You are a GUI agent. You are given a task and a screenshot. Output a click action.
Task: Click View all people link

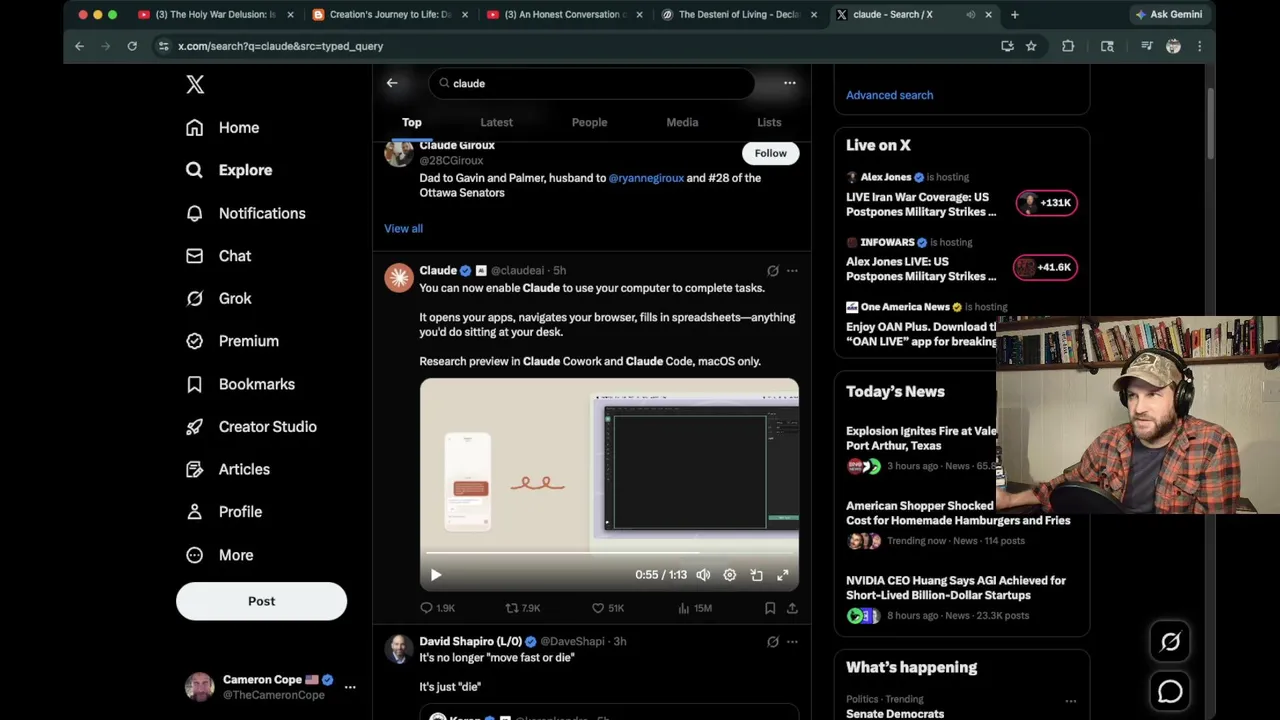click(x=403, y=229)
